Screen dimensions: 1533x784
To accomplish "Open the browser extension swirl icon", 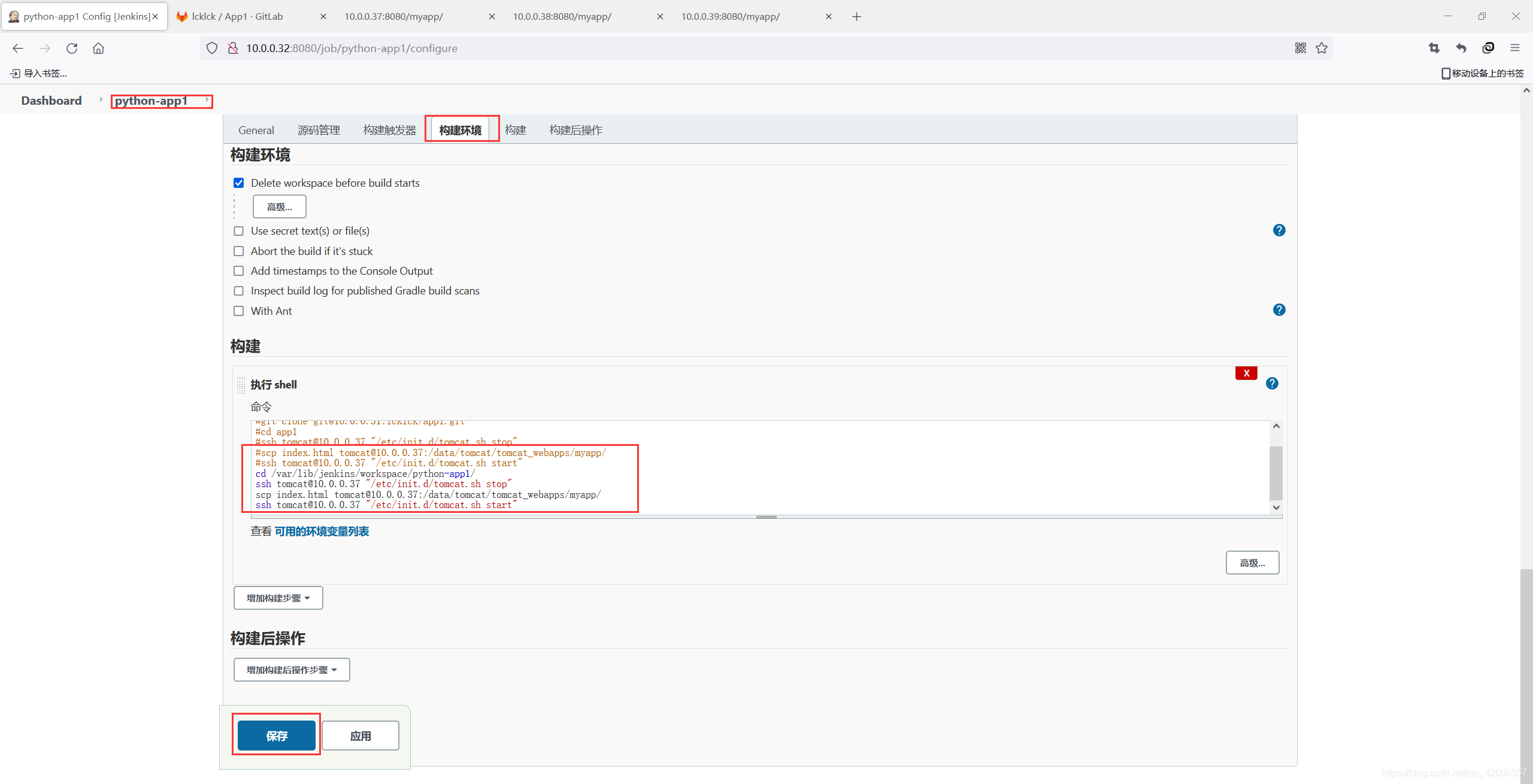I will coord(1488,48).
